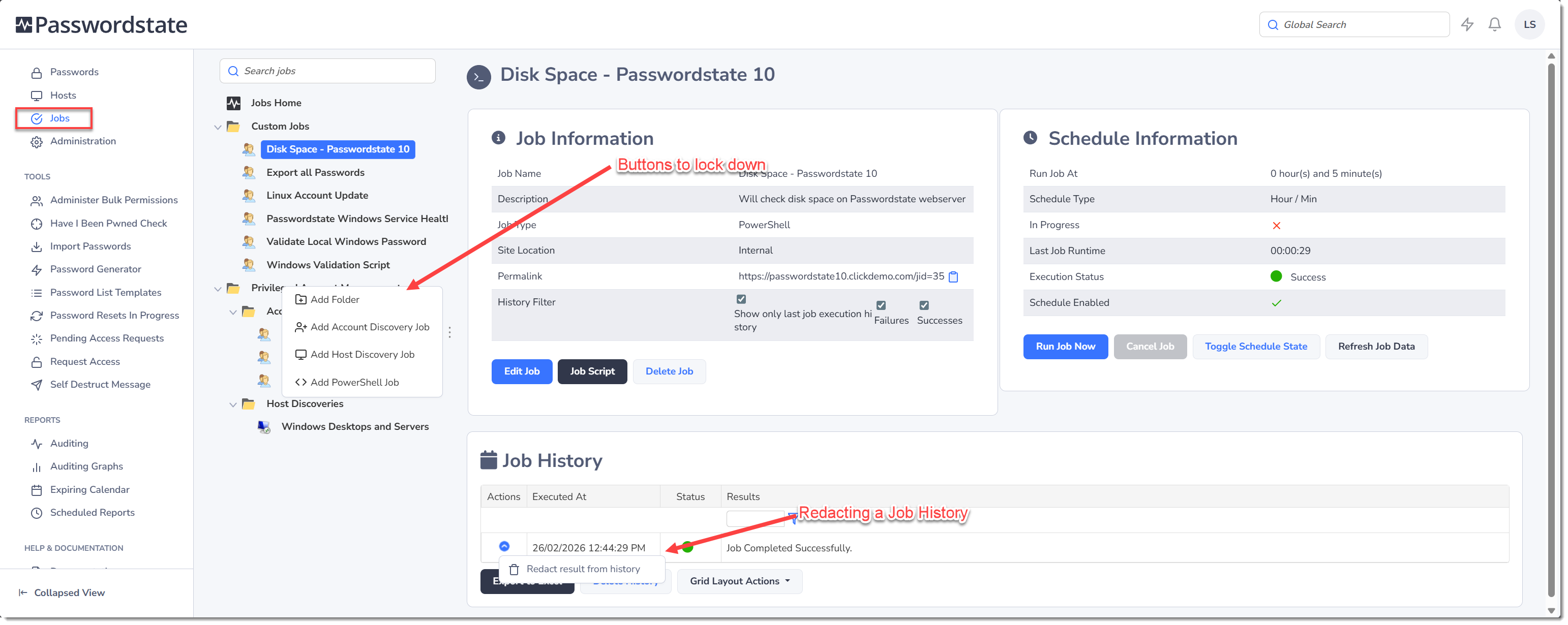Open Password Resets In Progress
Viewport: 1568px width, 625px height.
coord(114,315)
